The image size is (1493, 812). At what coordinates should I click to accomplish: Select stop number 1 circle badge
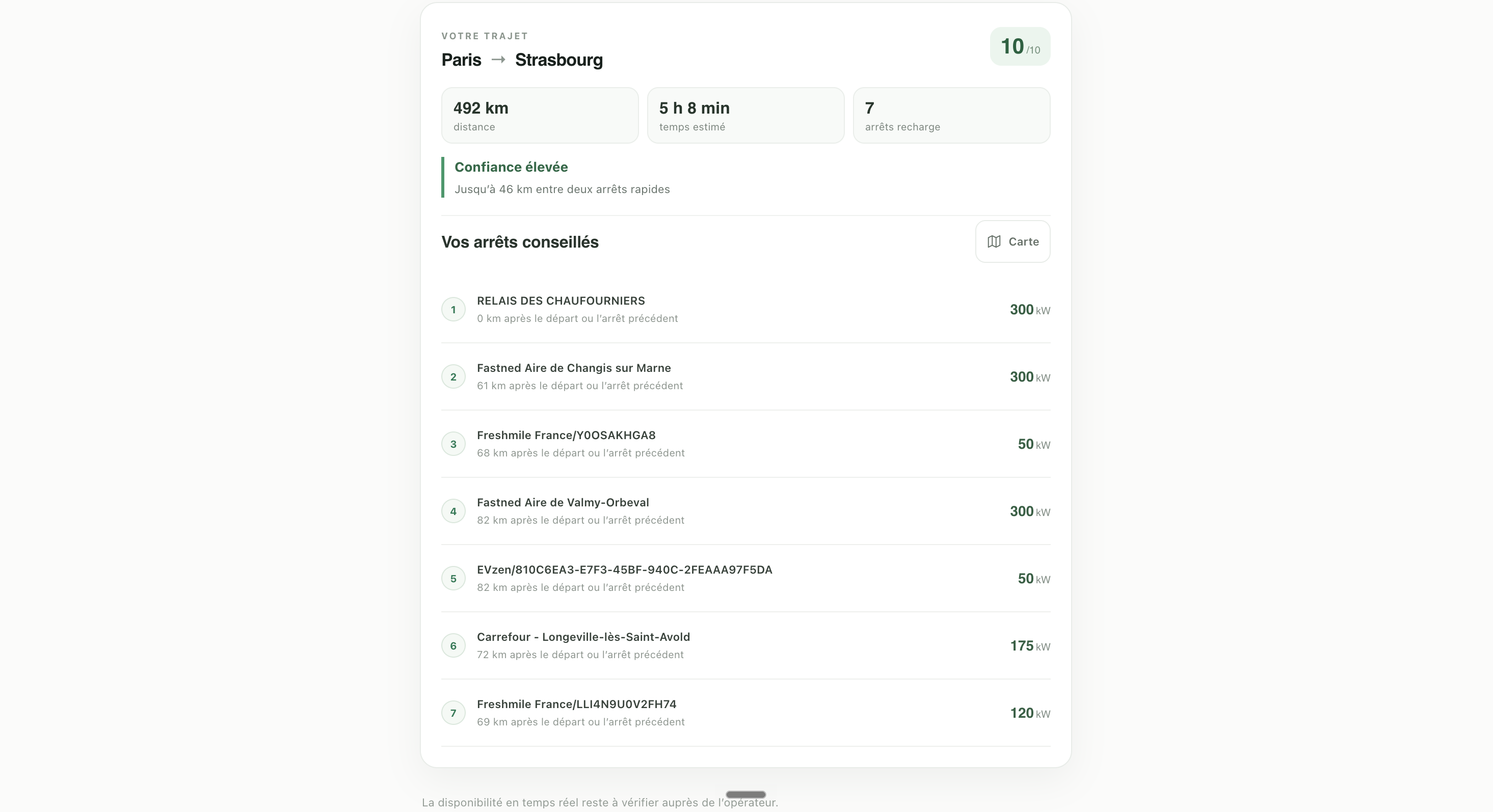453,310
